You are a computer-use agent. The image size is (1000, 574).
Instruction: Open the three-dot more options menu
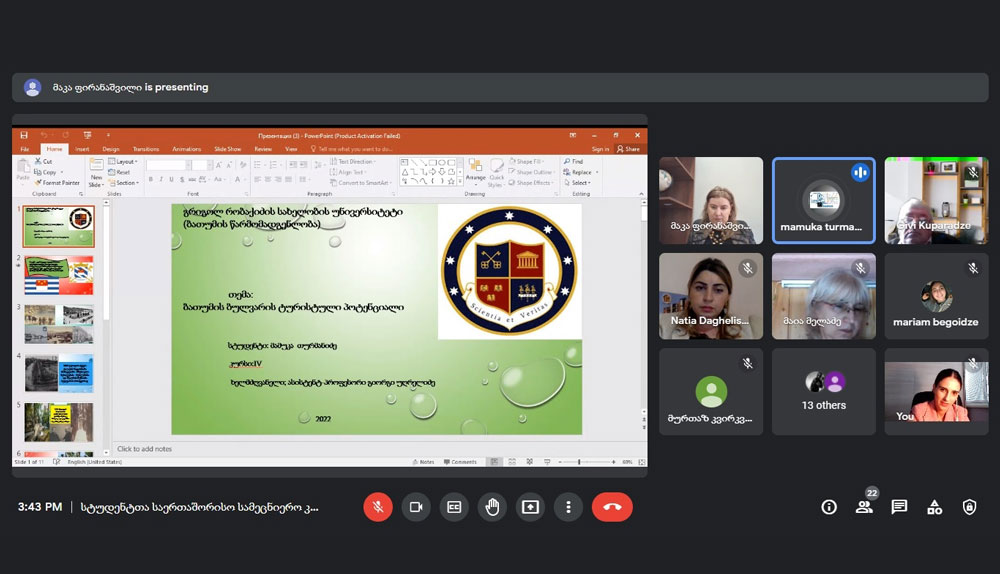click(568, 507)
